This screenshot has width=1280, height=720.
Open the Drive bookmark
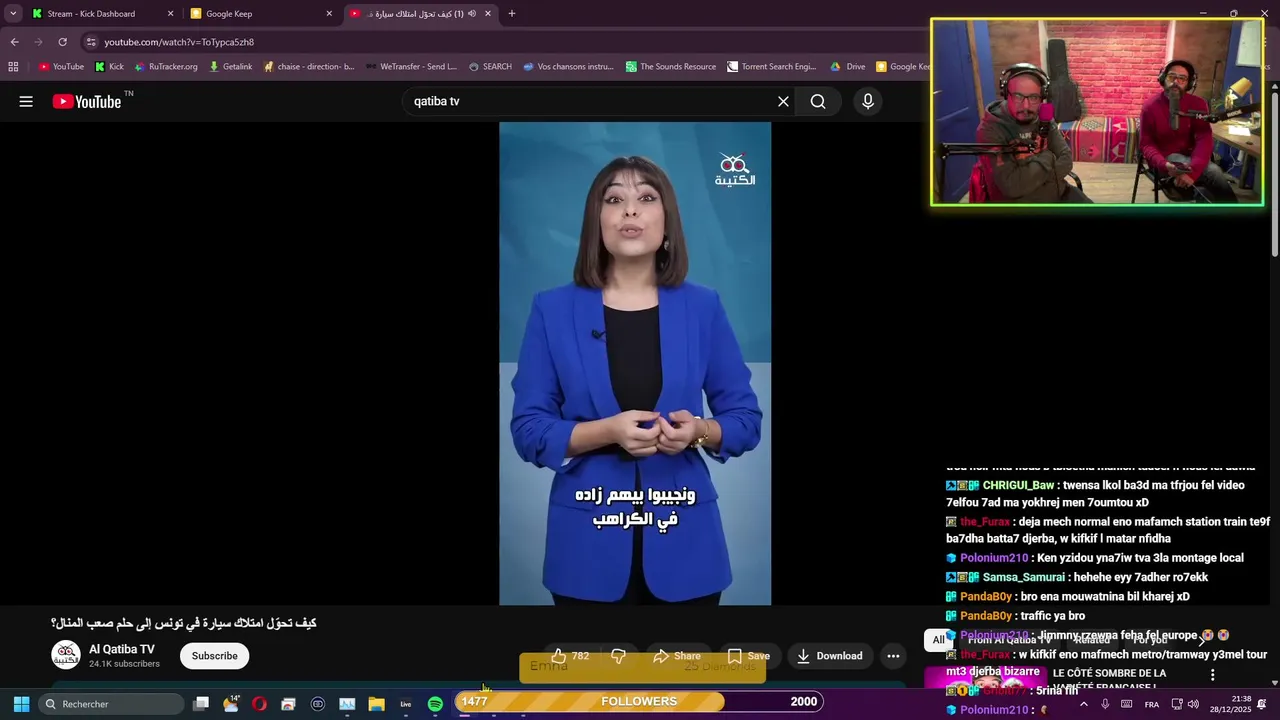tap(848, 67)
